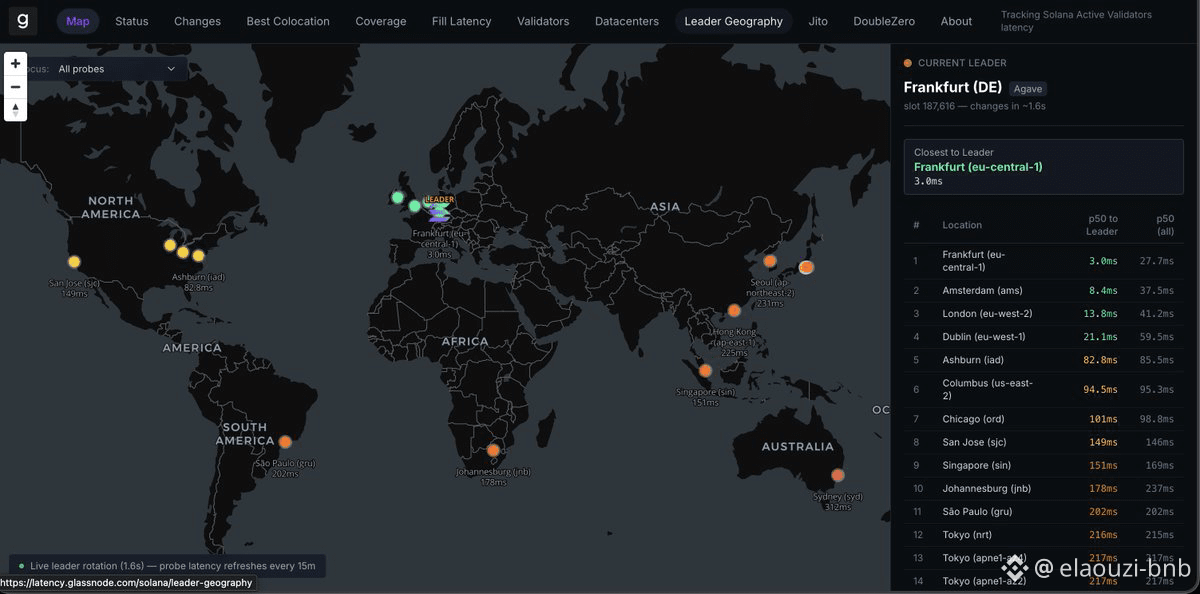Screen dimensions: 1200x594
Task: Select the Leader Geography tab
Action: 734,21
